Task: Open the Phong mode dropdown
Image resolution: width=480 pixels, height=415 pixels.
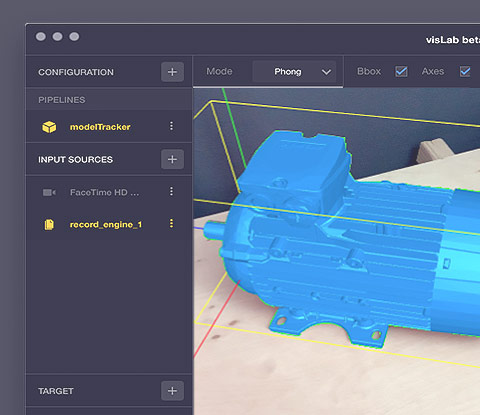Action: click(294, 72)
